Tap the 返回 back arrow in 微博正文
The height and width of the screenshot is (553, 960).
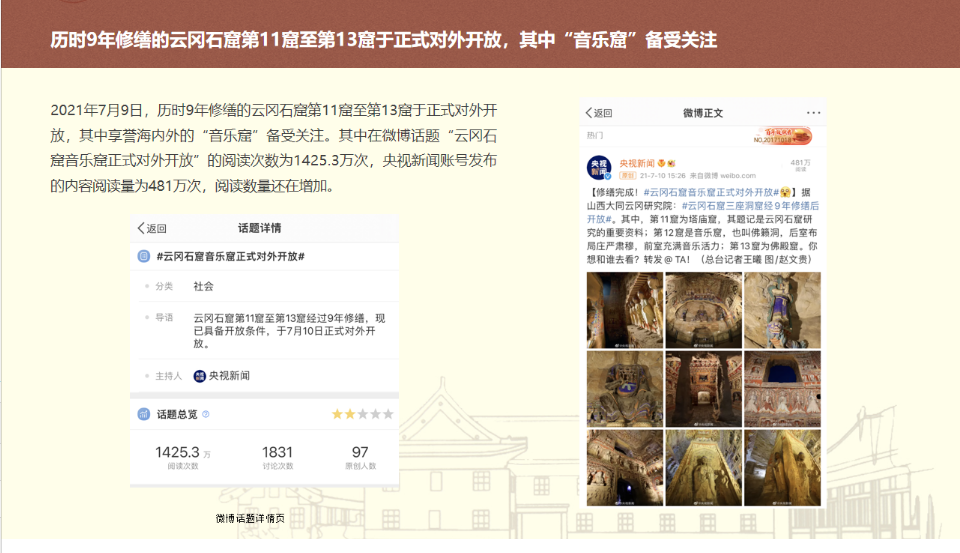tap(598, 113)
